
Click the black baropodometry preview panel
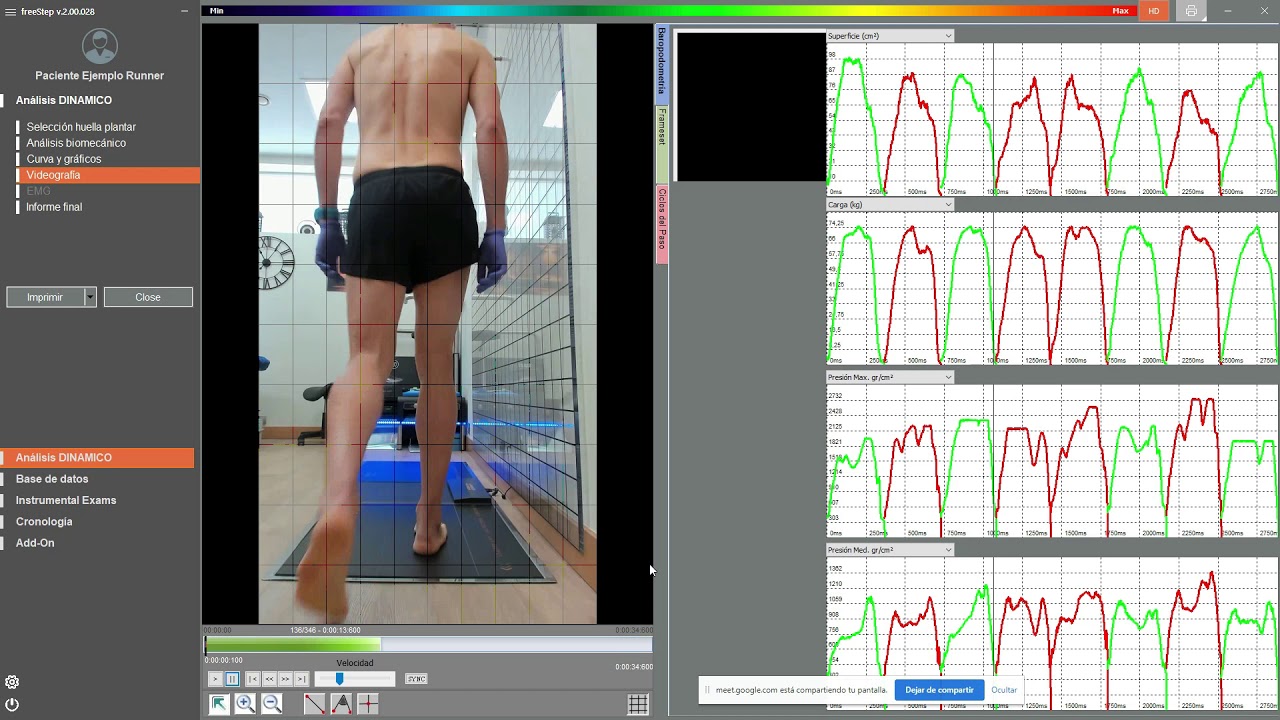pos(751,107)
